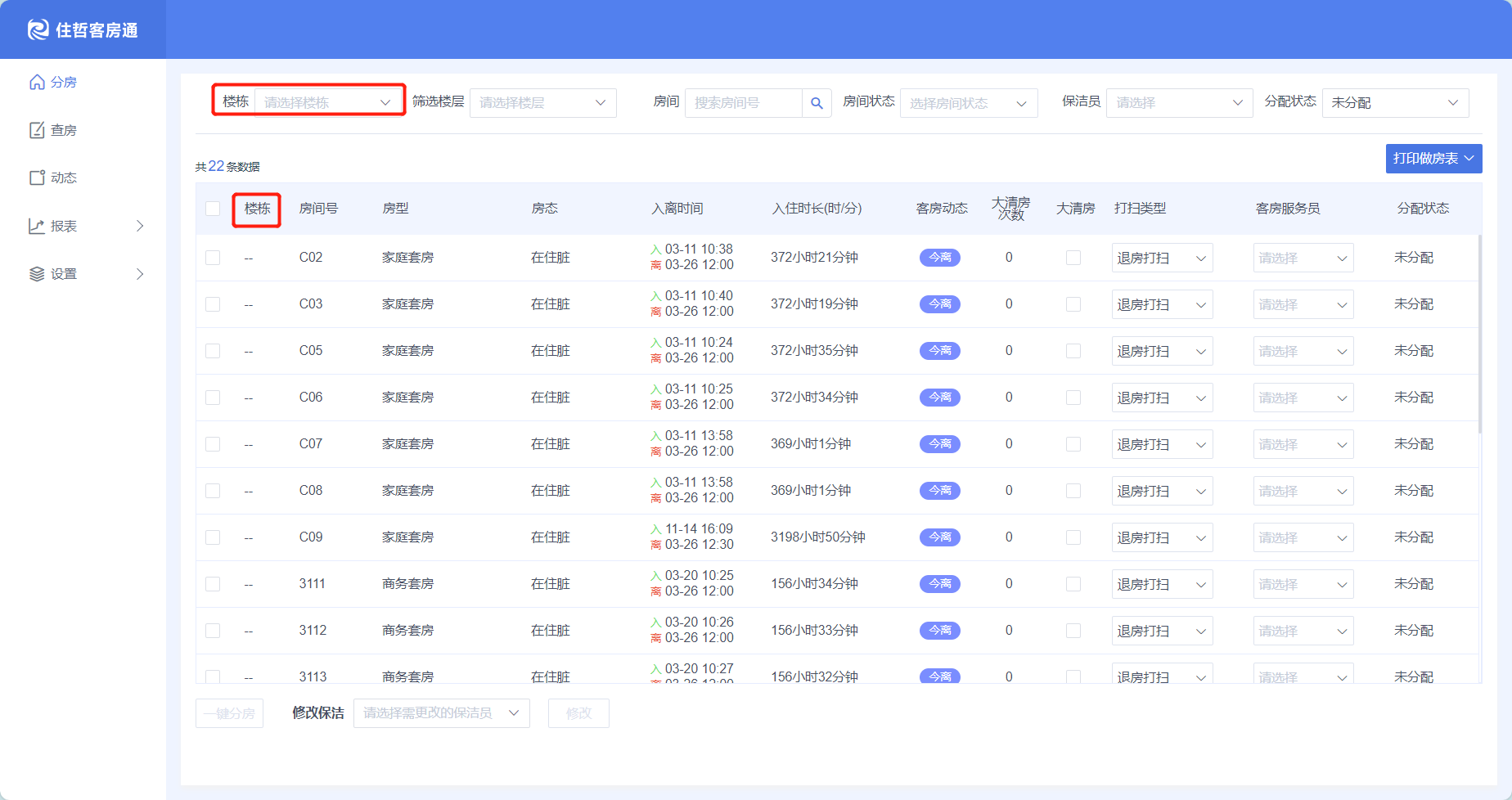Expand the 设置 sidebar submenu arrow
This screenshot has width=1512, height=800.
[140, 274]
